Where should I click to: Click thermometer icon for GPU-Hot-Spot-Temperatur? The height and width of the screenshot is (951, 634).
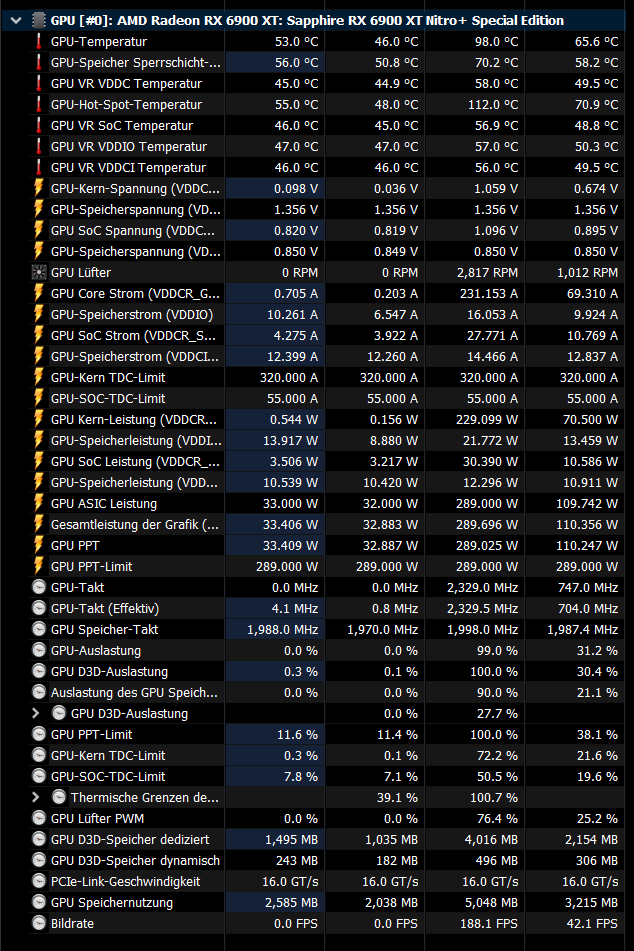click(x=39, y=104)
